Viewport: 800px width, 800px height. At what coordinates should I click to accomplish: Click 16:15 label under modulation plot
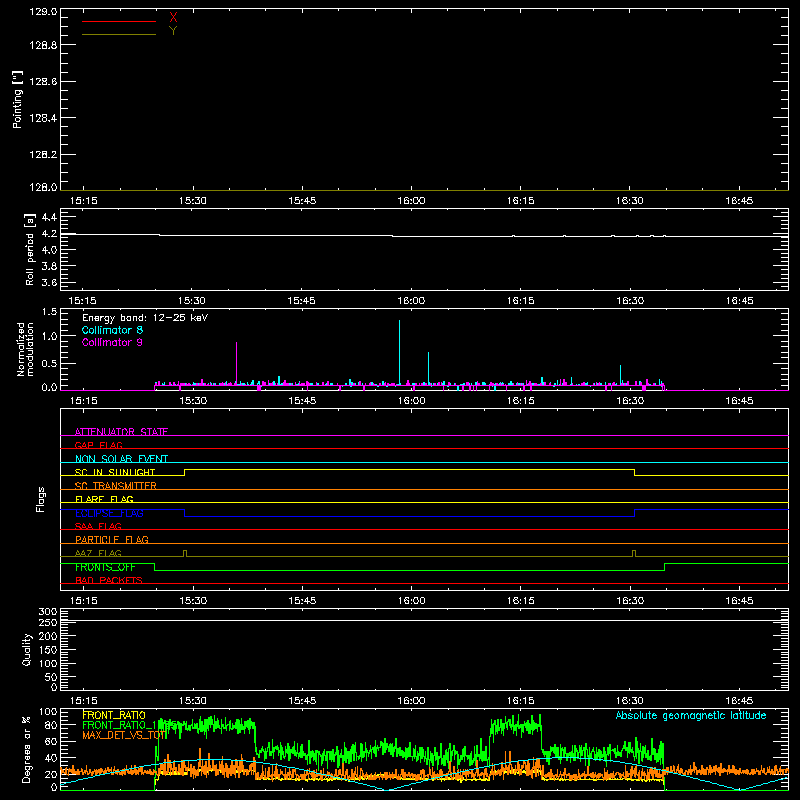click(521, 401)
